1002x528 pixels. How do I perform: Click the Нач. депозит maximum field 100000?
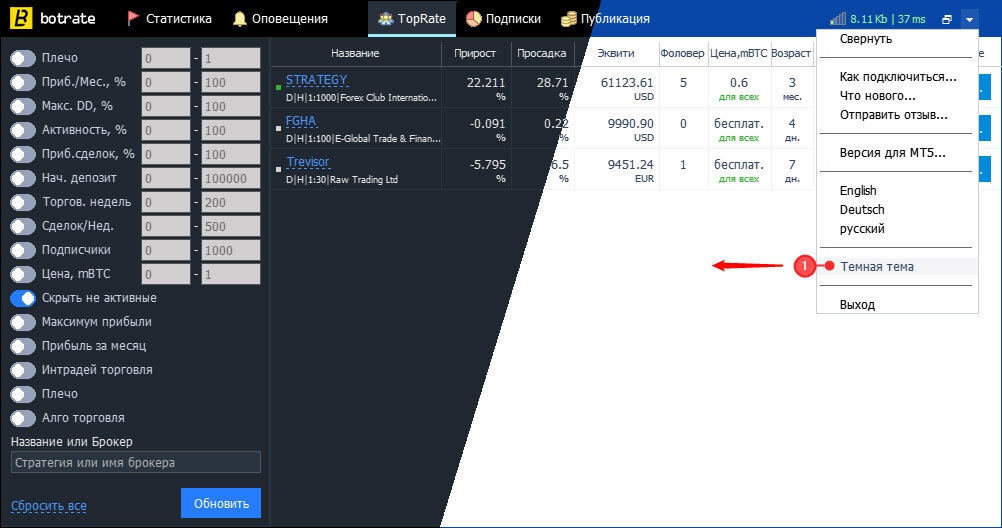pos(231,178)
